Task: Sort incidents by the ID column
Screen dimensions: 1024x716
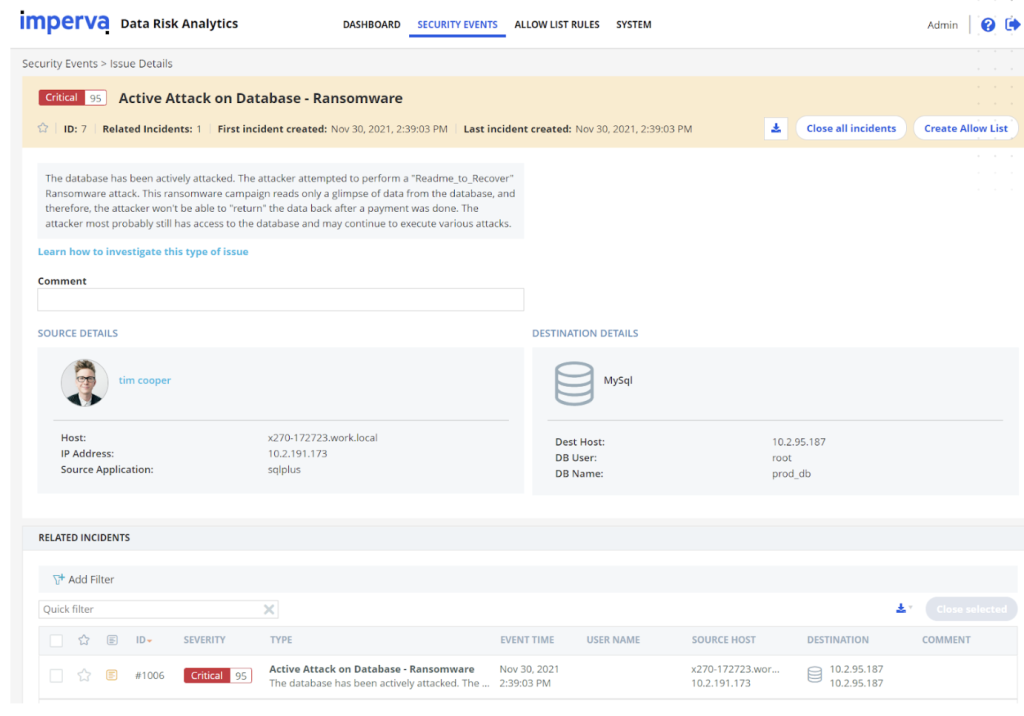Action: (144, 640)
